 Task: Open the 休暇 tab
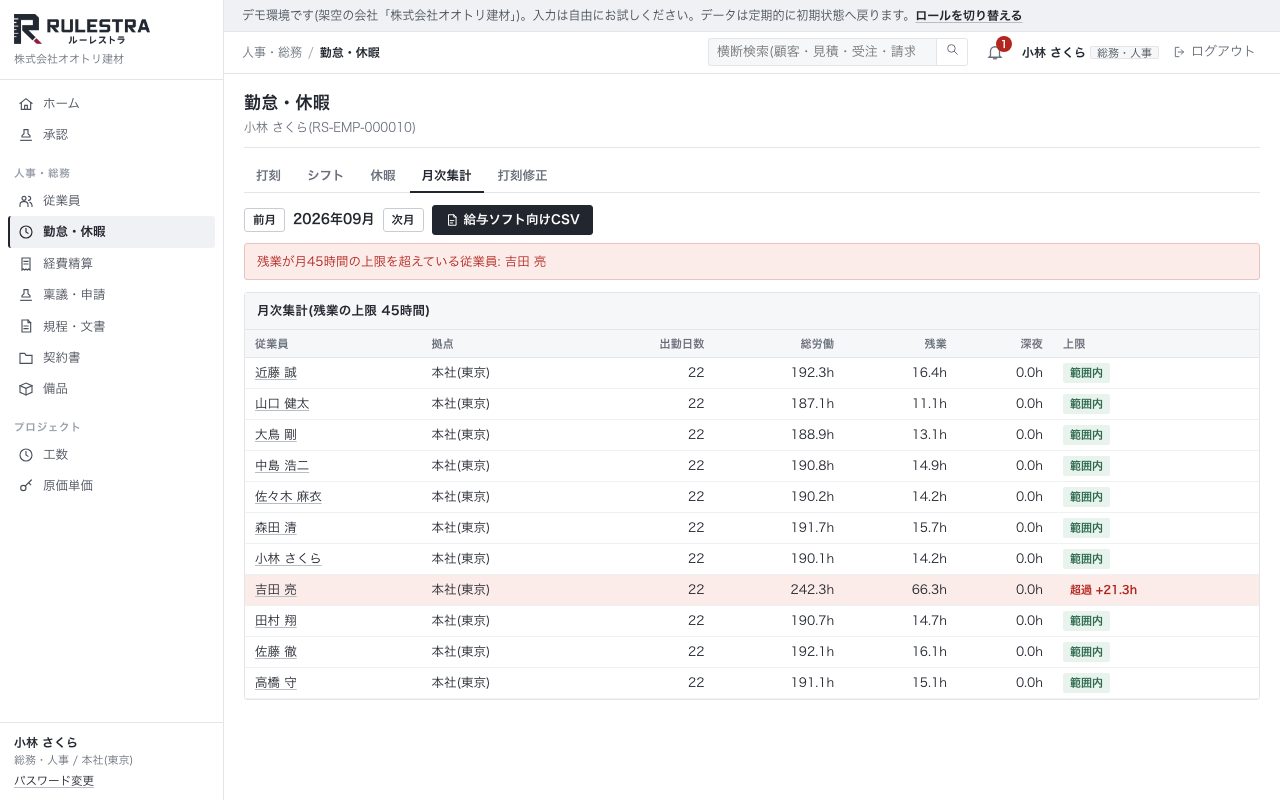(383, 175)
